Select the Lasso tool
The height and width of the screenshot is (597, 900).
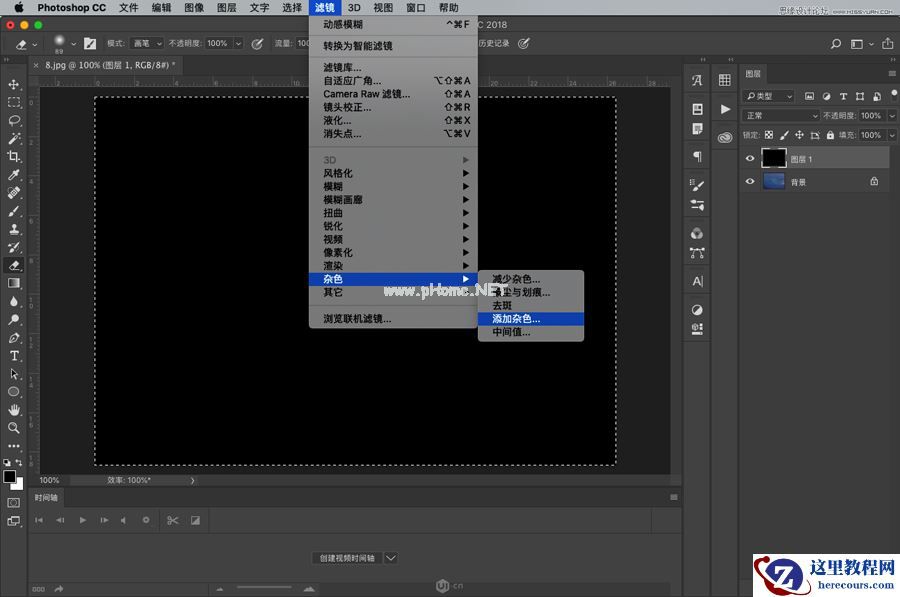point(14,120)
